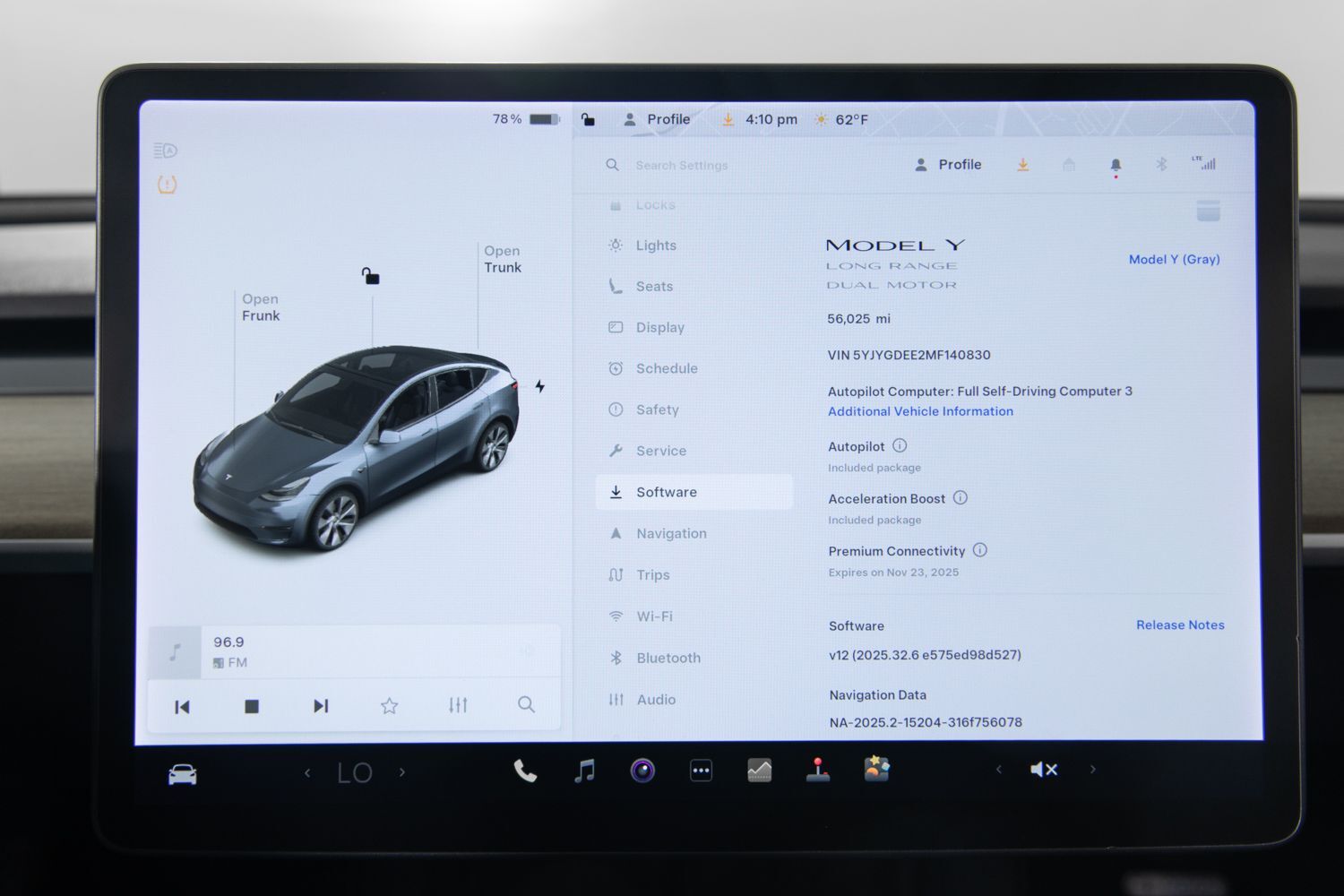
Task: Open the energy graph app
Action: pyautogui.click(x=759, y=771)
